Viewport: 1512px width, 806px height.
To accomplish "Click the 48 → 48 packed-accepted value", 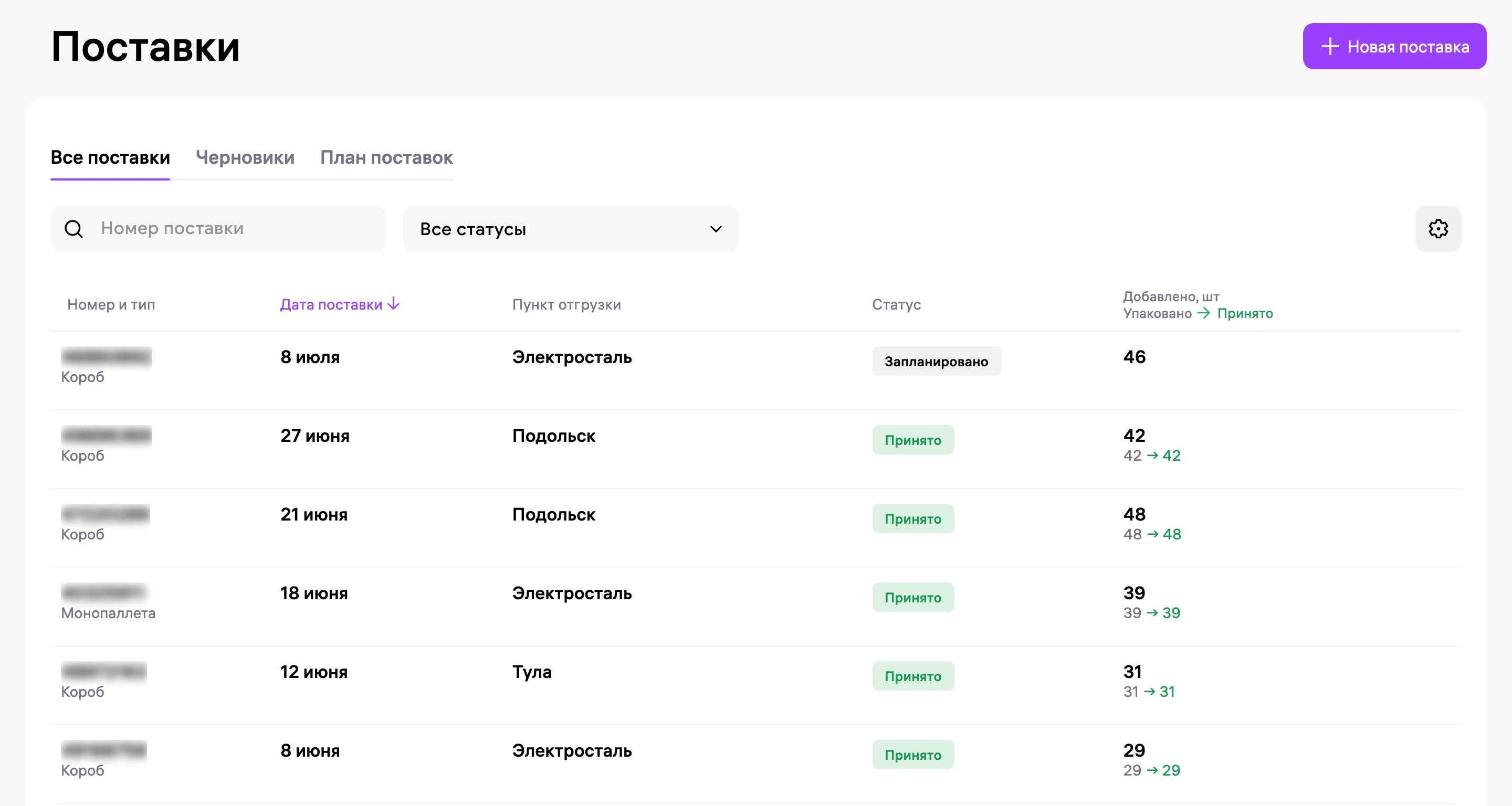I will pyautogui.click(x=1152, y=534).
